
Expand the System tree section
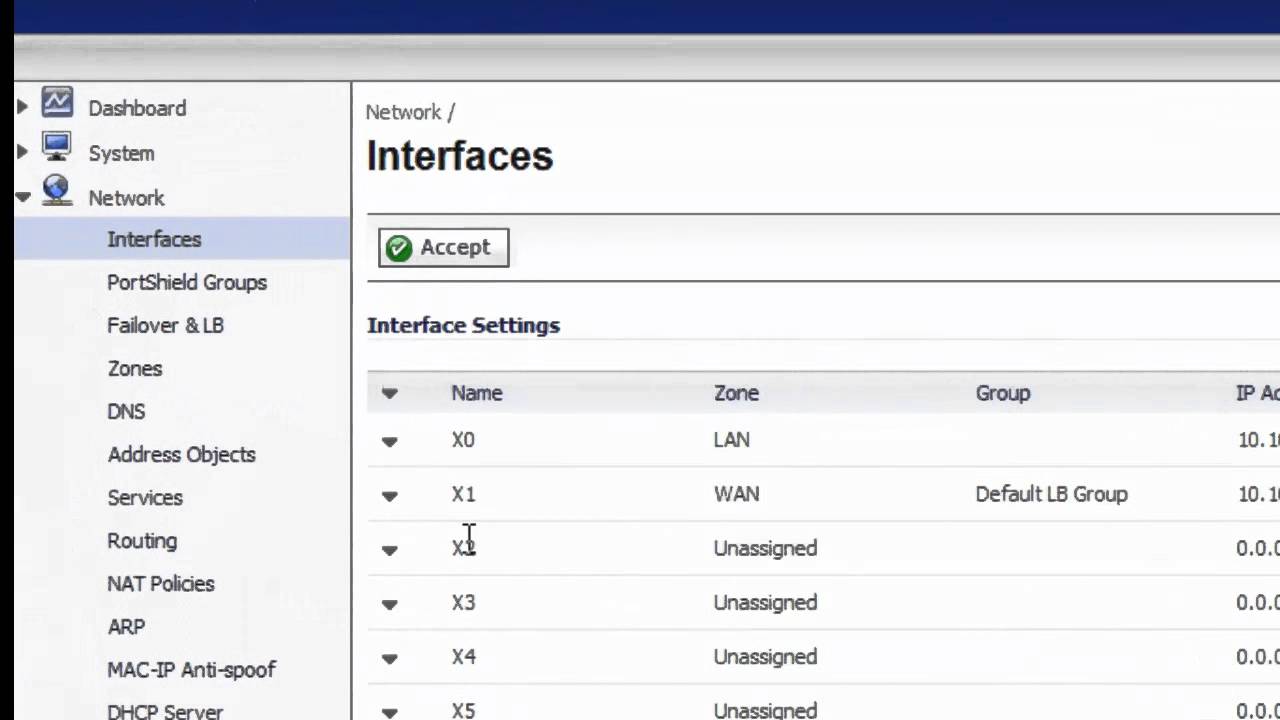click(22, 152)
